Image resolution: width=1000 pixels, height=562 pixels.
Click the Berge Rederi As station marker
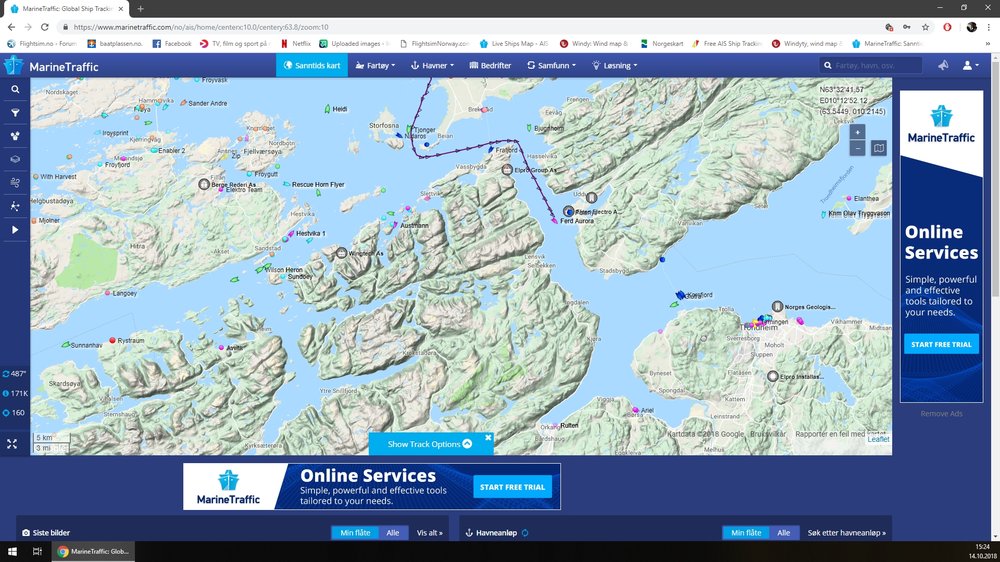pyautogui.click(x=204, y=184)
